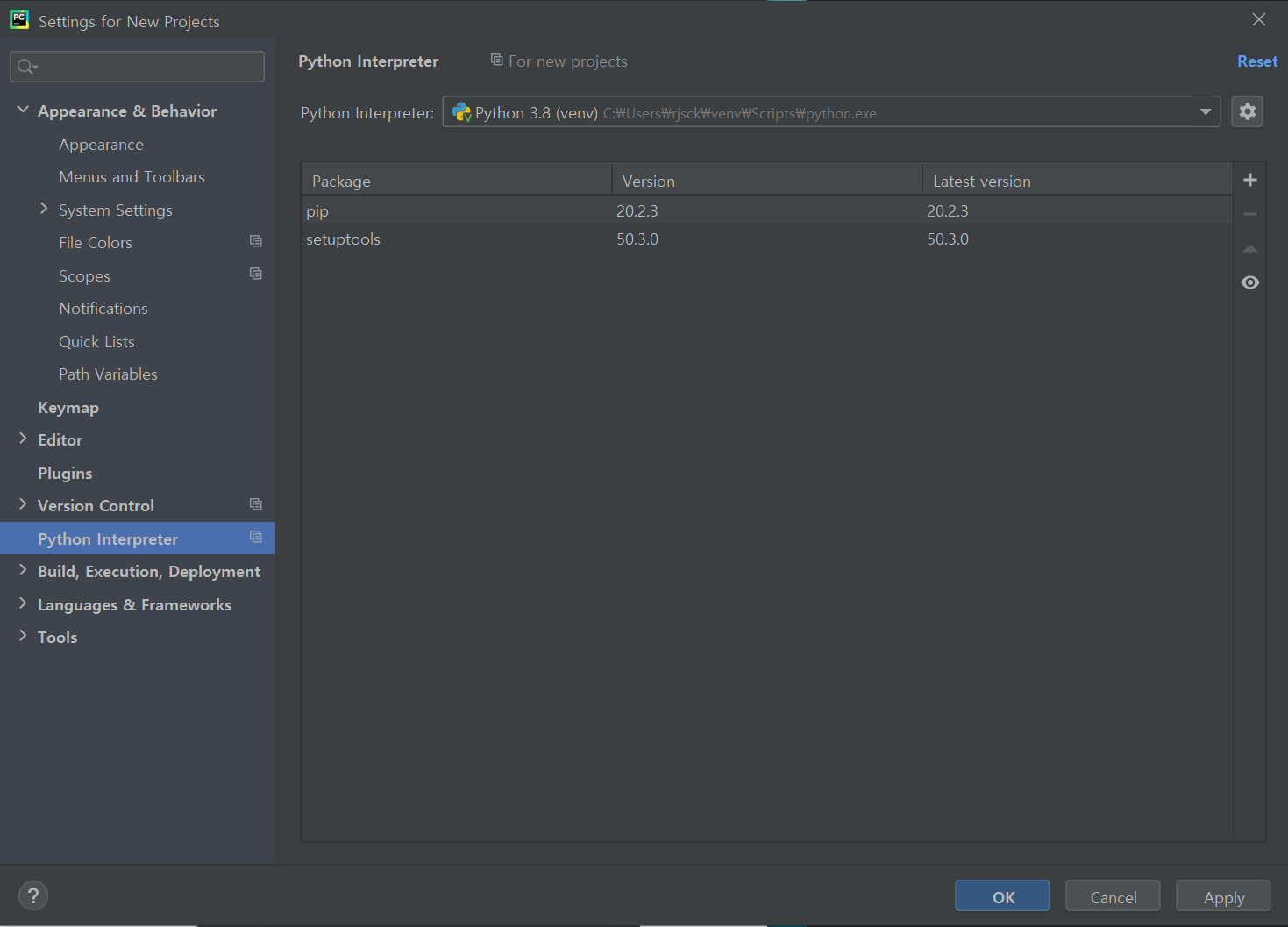Expand the Tools section
1288x927 pixels.
23,636
